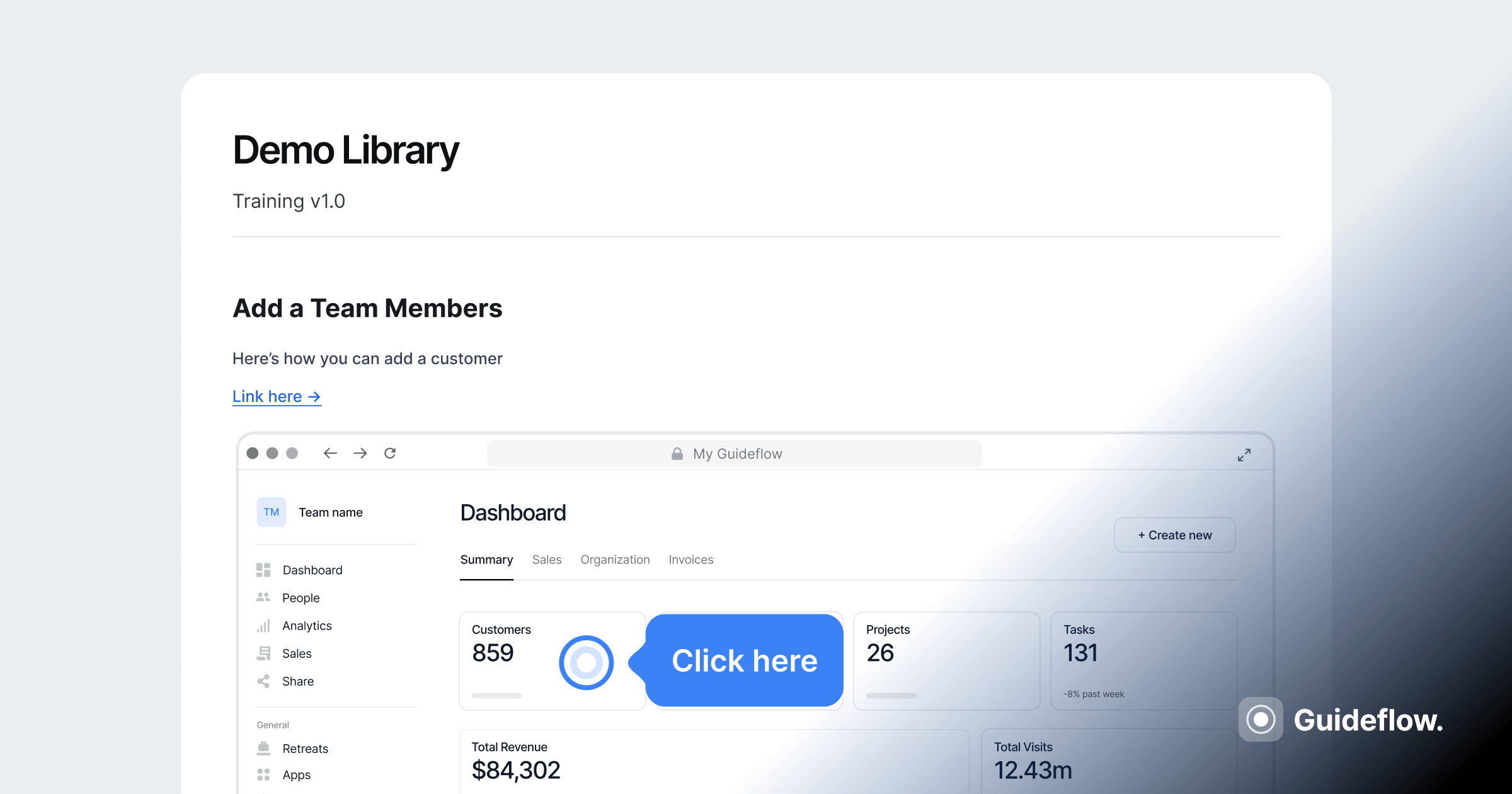The image size is (1512, 794).
Task: Follow the 'Link here' hyperlink
Action: tap(277, 396)
